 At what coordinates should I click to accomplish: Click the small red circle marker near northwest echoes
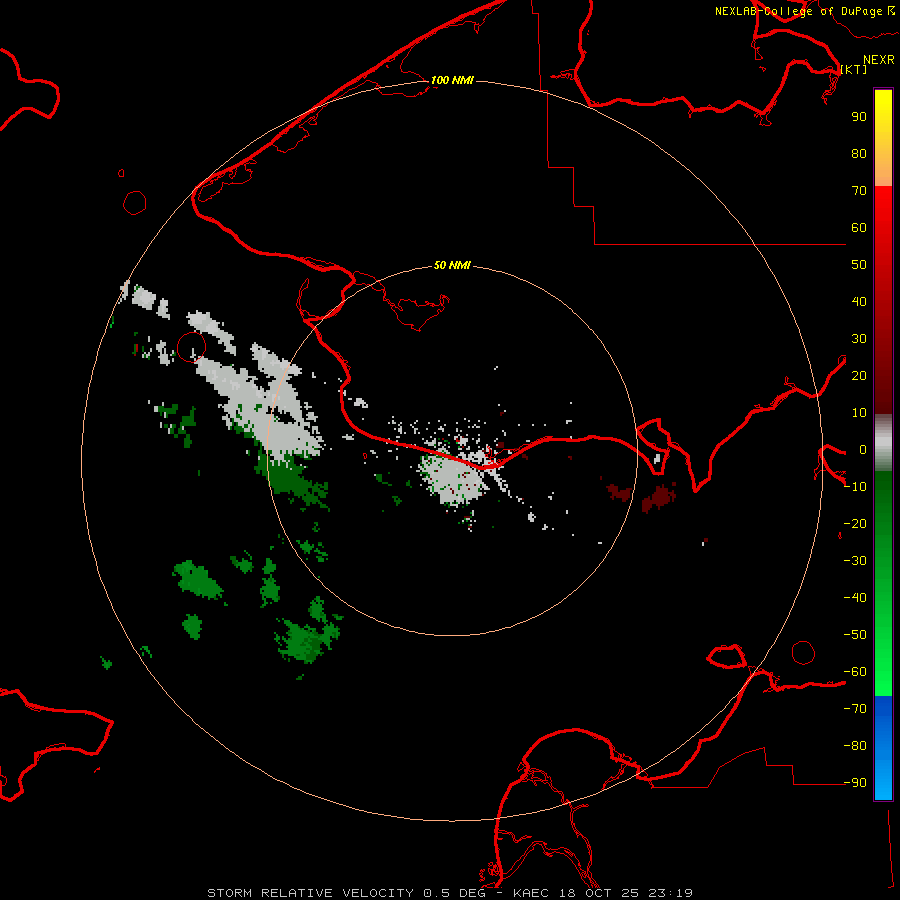click(x=192, y=347)
